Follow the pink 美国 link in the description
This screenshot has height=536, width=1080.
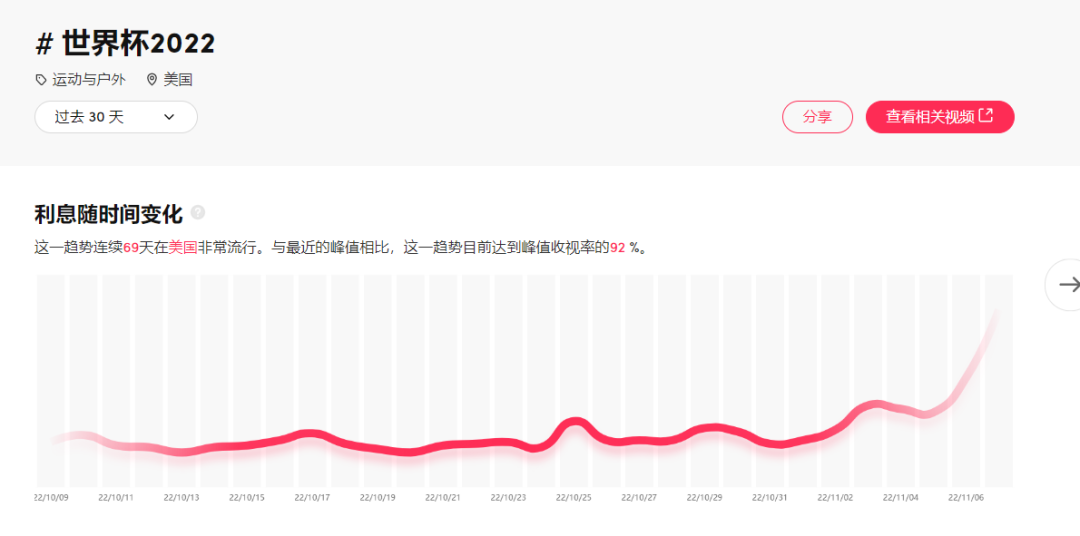tap(182, 247)
